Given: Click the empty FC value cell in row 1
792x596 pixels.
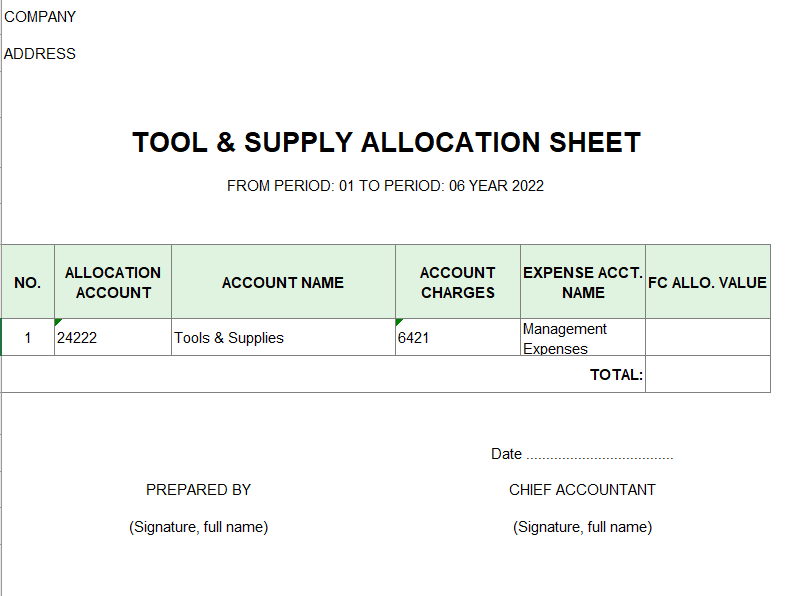Looking at the screenshot, I should (707, 338).
